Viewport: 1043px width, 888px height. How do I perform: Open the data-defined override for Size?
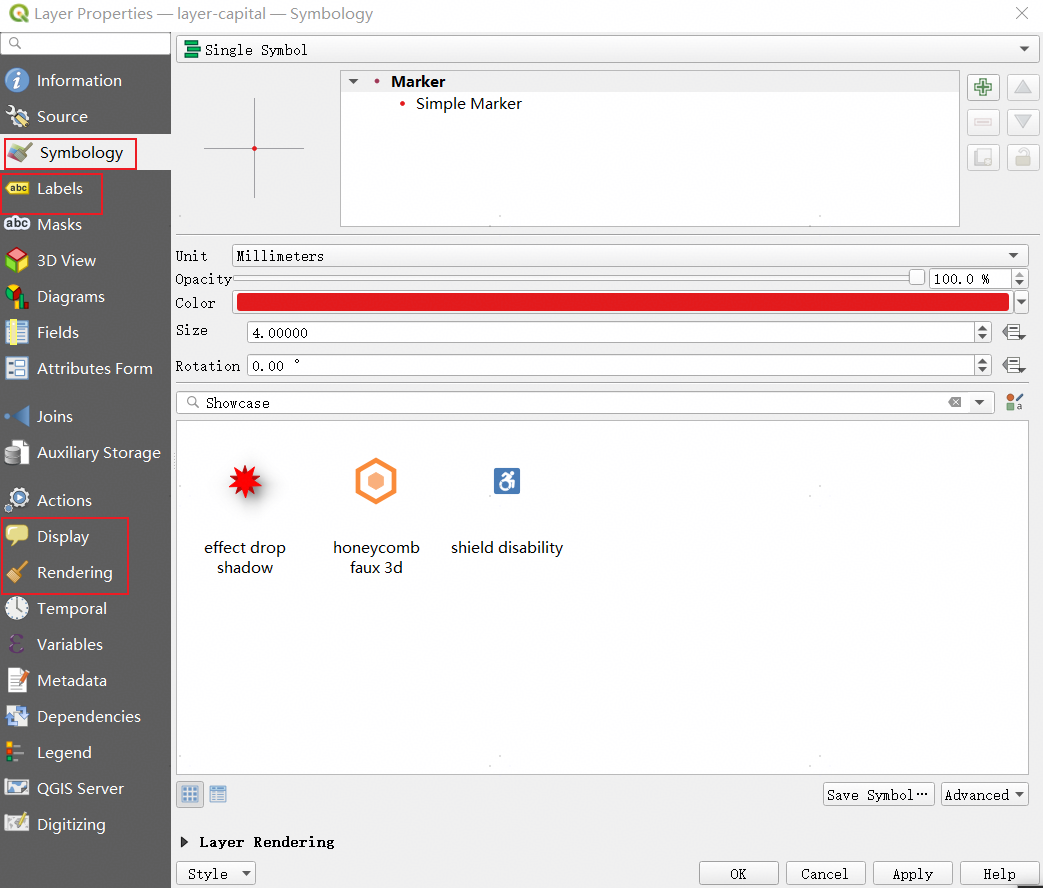coord(1014,332)
